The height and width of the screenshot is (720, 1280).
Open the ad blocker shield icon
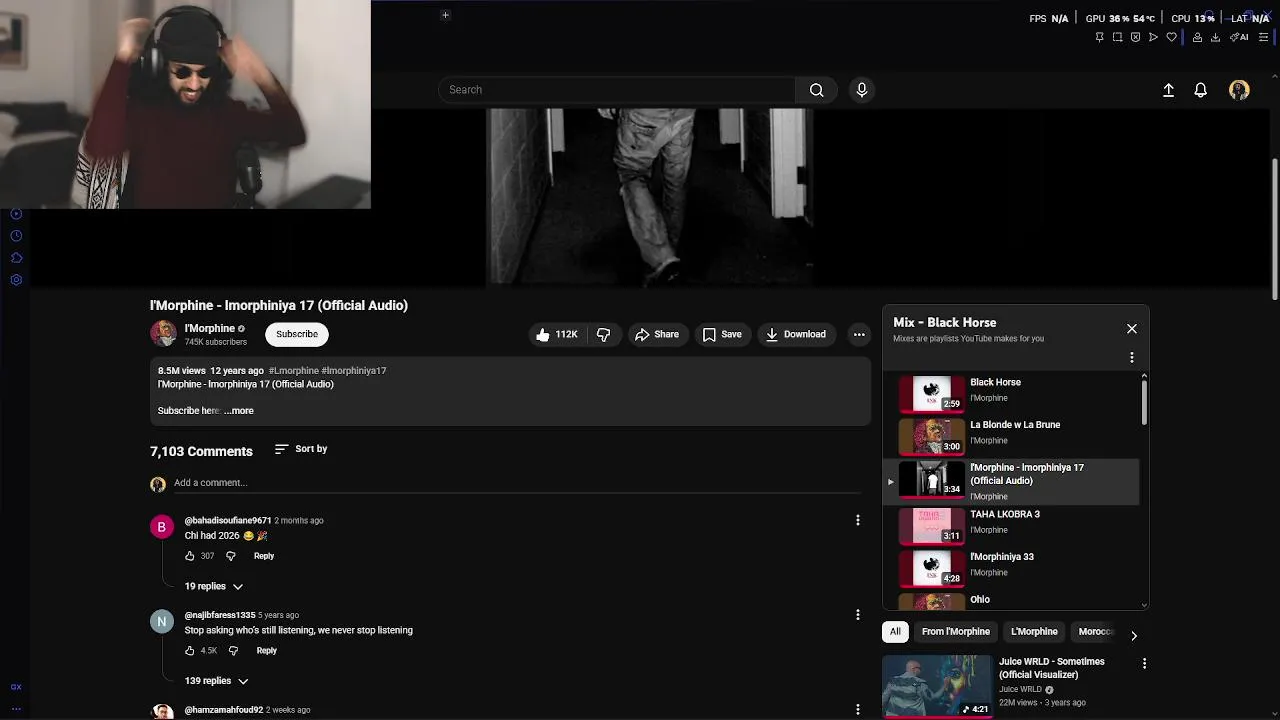click(x=1135, y=37)
